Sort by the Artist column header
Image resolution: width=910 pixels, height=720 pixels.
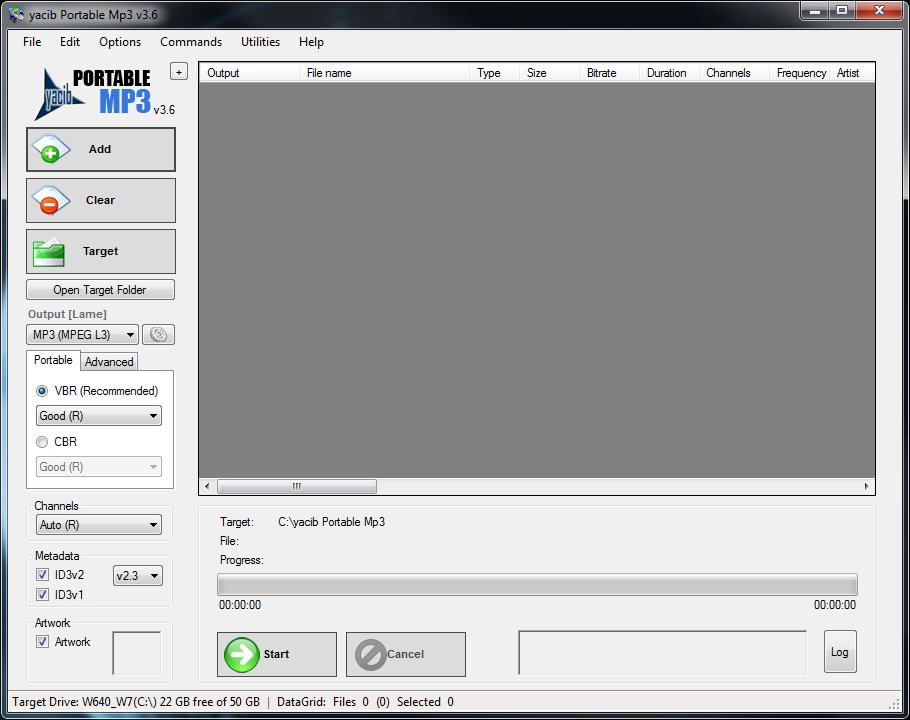coord(852,73)
